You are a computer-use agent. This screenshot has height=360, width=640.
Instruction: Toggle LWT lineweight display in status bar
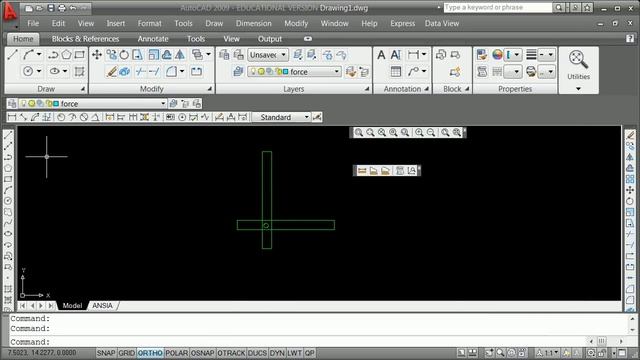point(294,353)
